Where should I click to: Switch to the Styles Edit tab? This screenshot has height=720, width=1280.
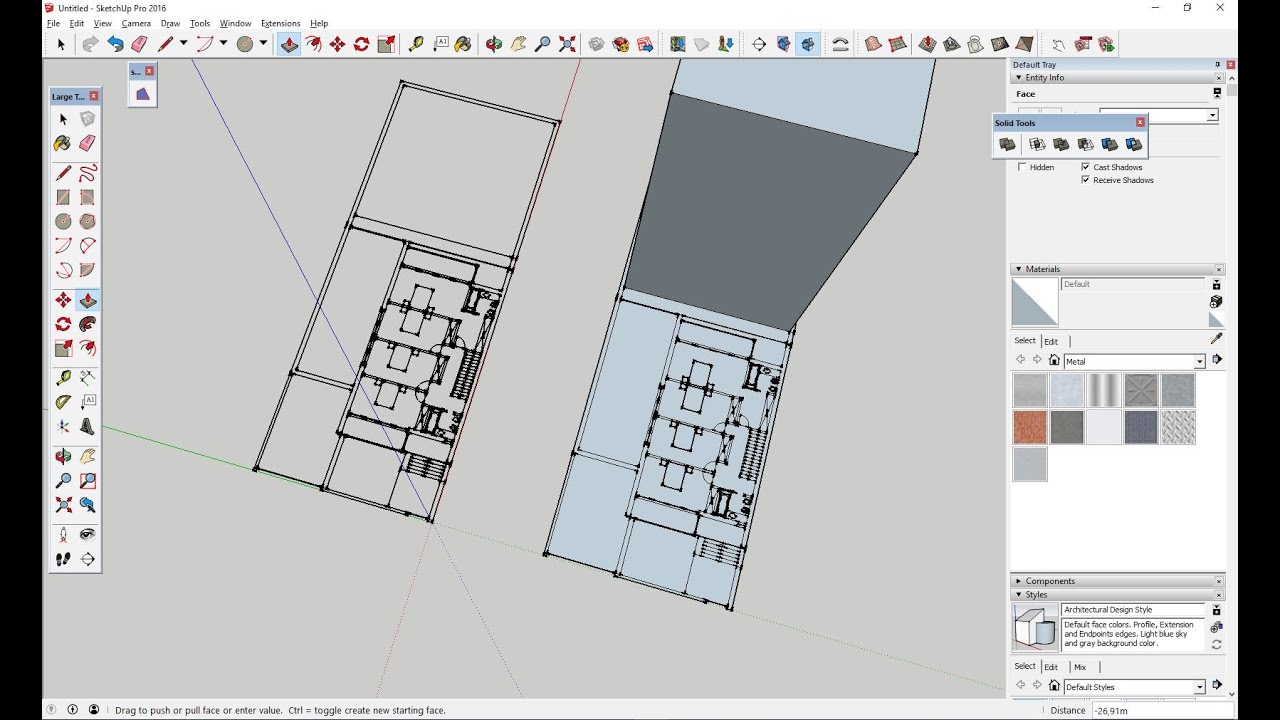pyautogui.click(x=1051, y=667)
